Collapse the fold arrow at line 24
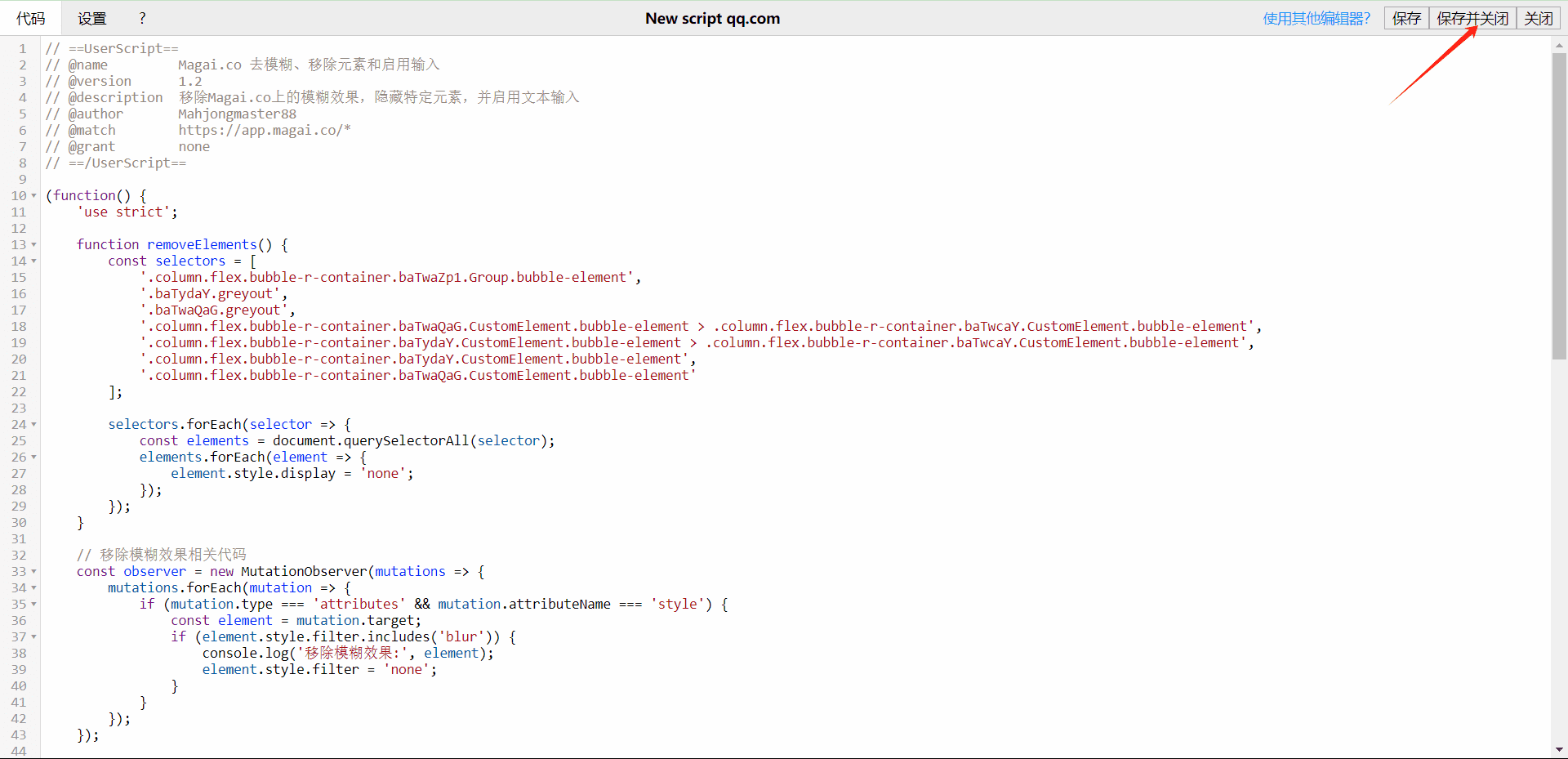The image size is (1568, 759). [x=33, y=424]
